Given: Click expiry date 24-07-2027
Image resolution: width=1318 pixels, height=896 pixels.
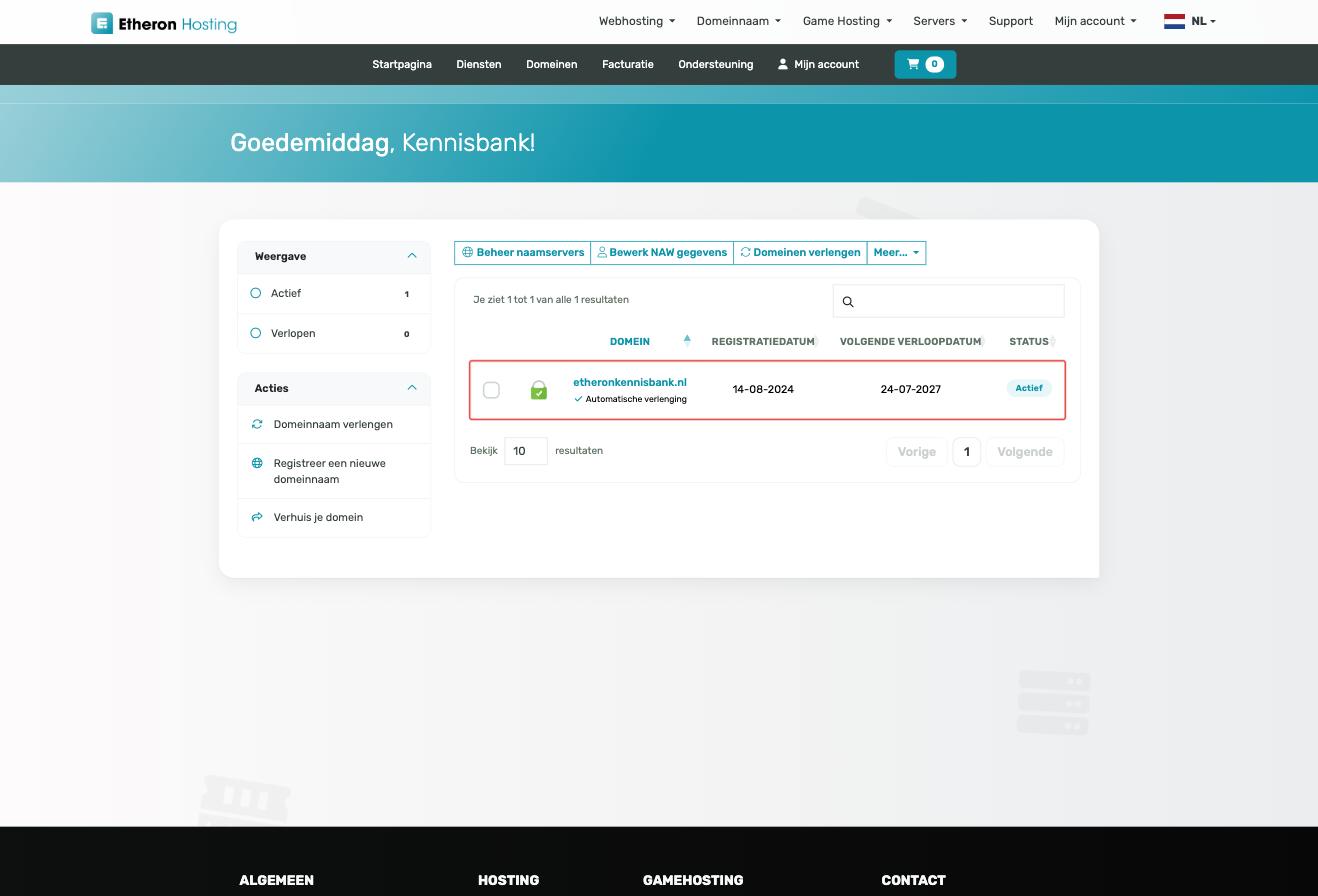Looking at the screenshot, I should click(911, 389).
